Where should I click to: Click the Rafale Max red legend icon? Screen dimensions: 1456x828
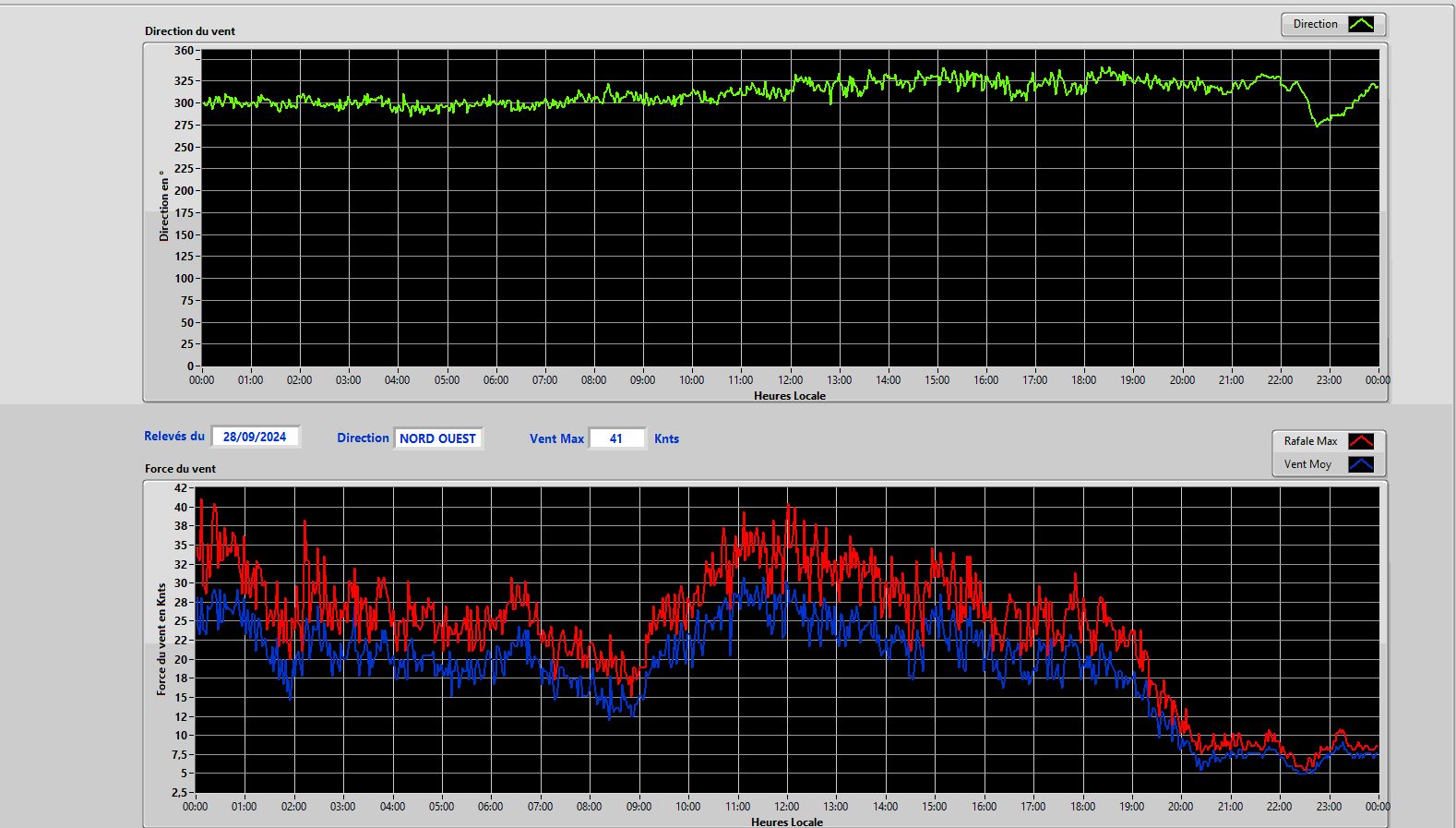click(1361, 441)
